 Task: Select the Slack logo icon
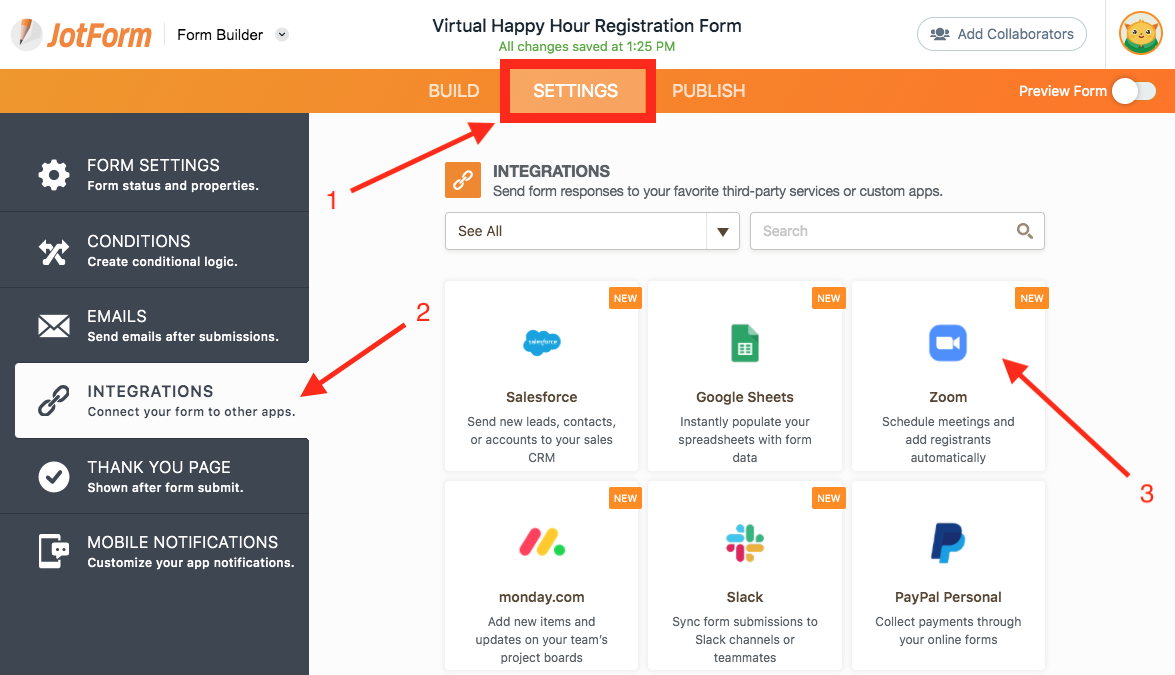point(745,543)
